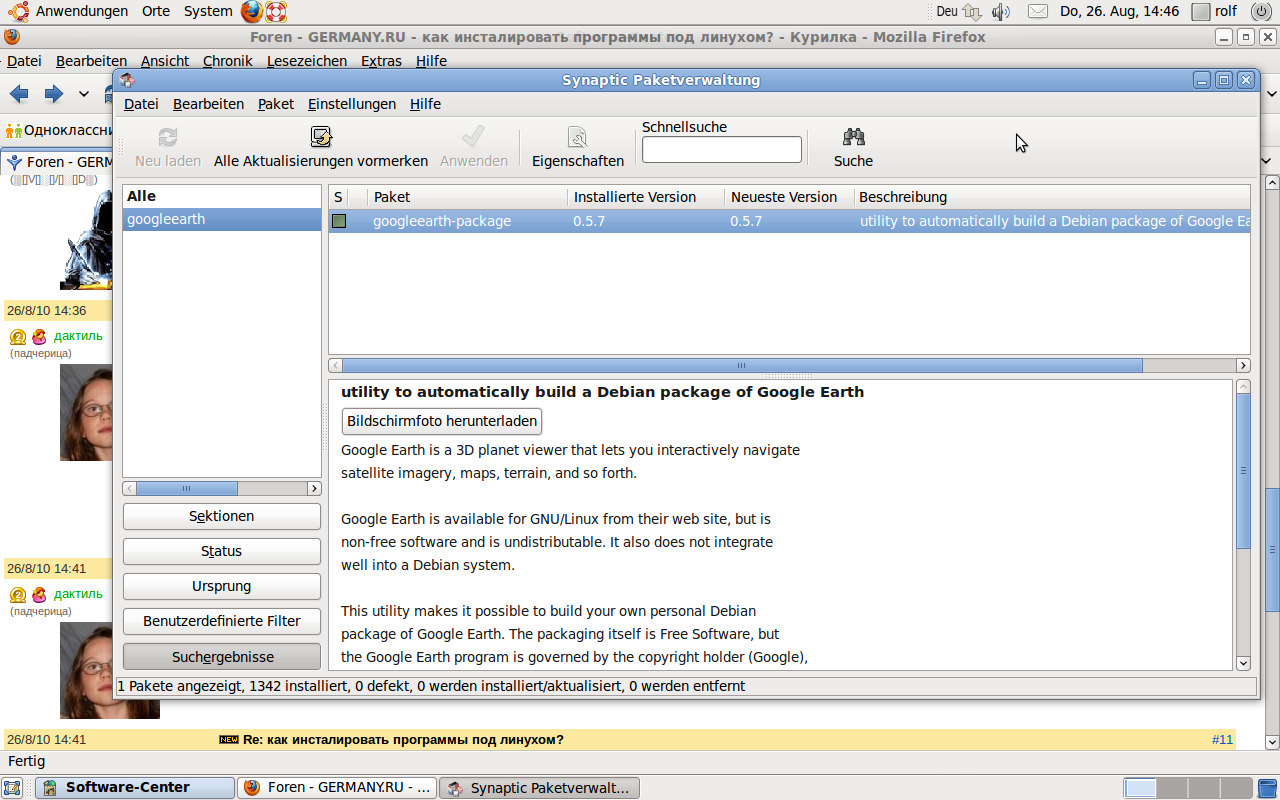Click the Status filter button
The width and height of the screenshot is (1280, 800).
tap(222, 551)
